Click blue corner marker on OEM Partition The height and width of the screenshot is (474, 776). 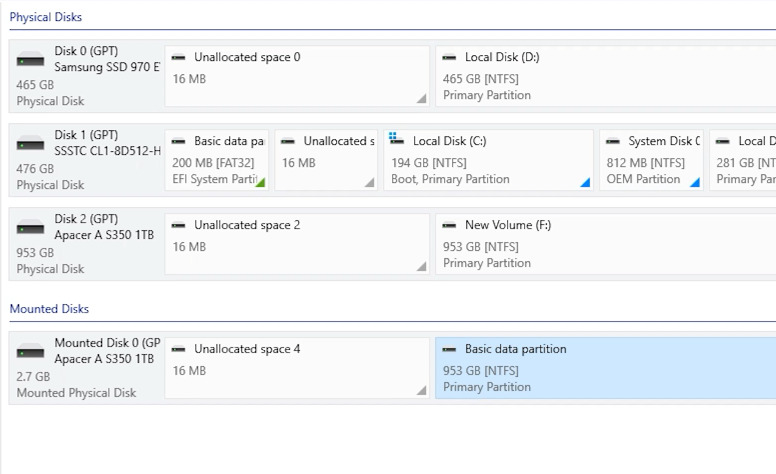696,183
